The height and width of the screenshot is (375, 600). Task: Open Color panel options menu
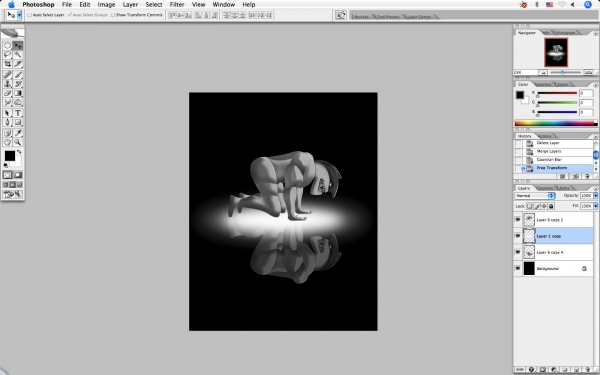[x=595, y=85]
